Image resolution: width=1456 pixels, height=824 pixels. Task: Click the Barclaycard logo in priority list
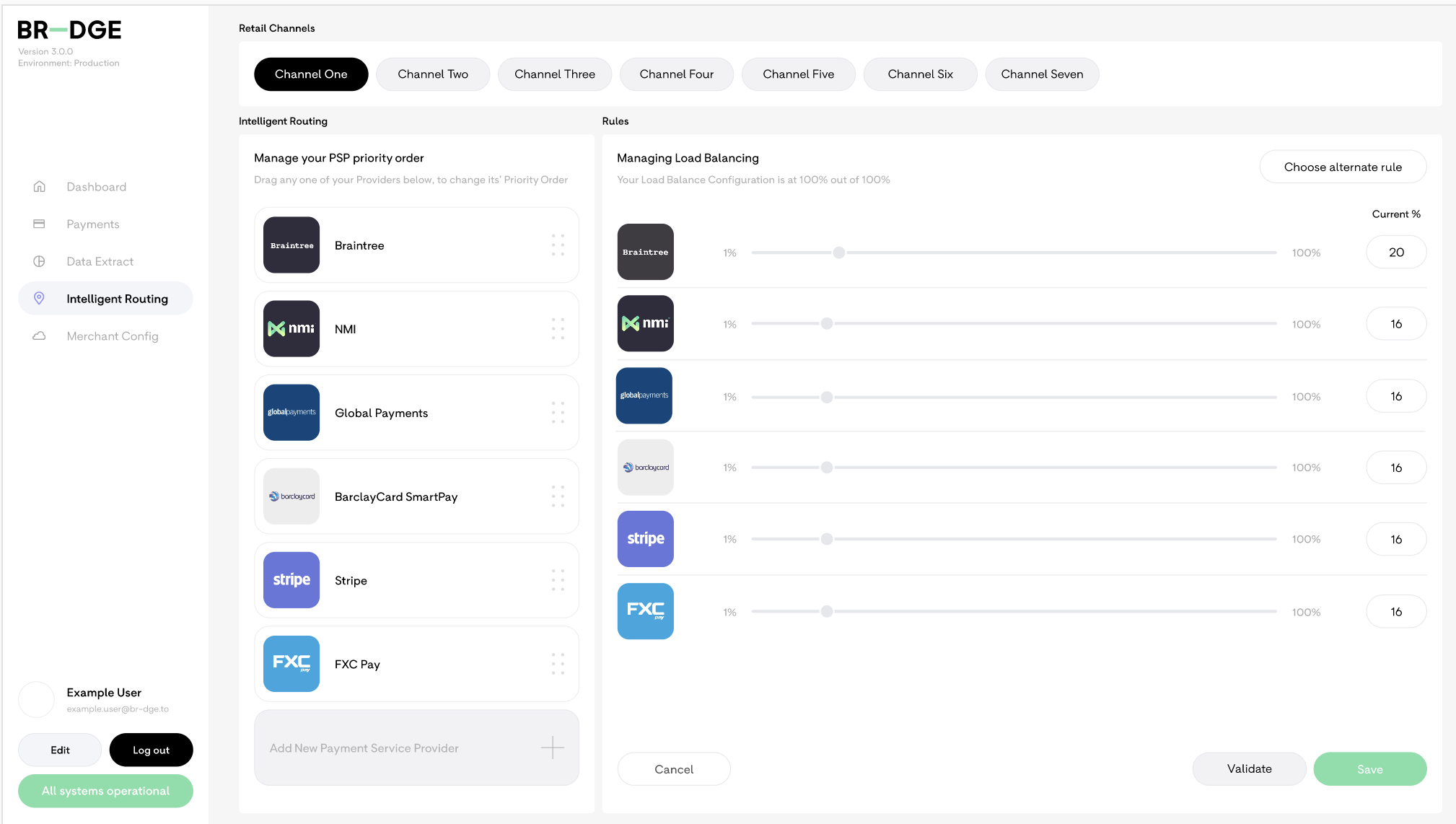coord(291,496)
